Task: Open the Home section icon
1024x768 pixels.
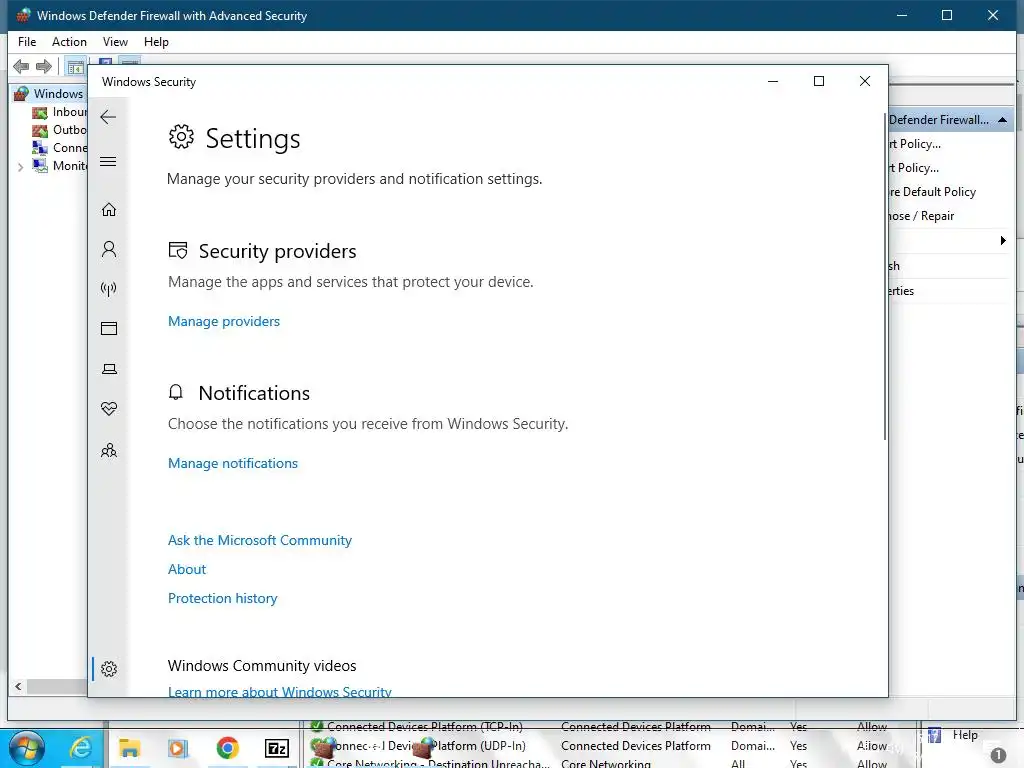Action: coord(109,210)
